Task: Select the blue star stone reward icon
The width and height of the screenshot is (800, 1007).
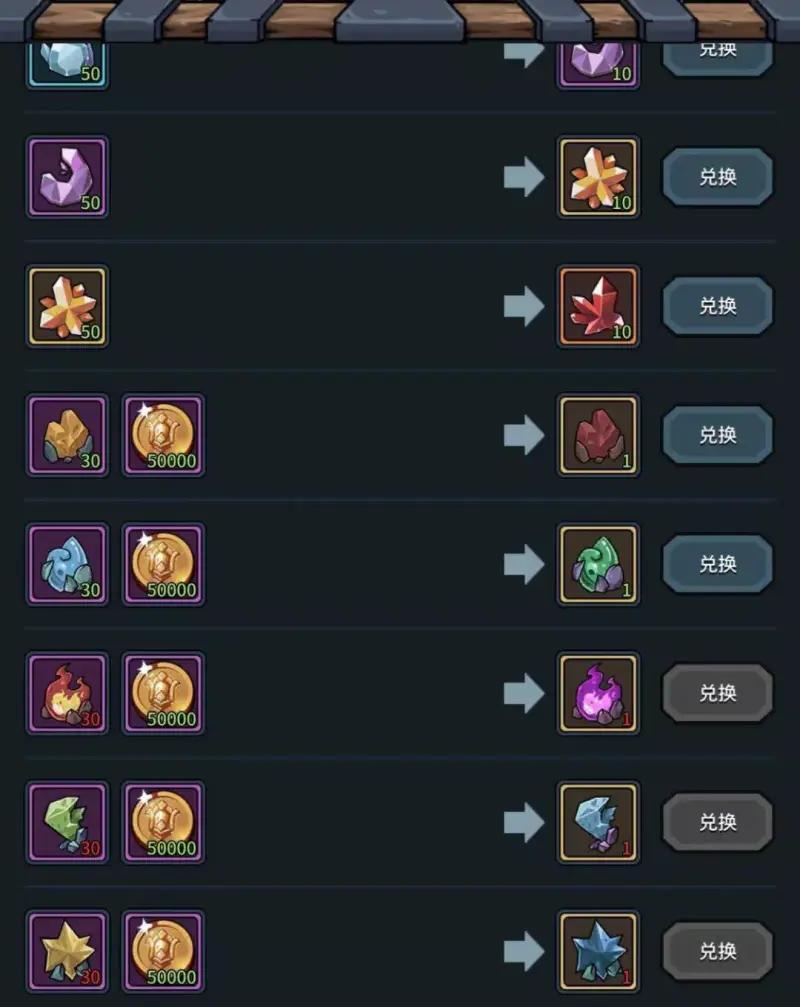Action: tap(598, 952)
